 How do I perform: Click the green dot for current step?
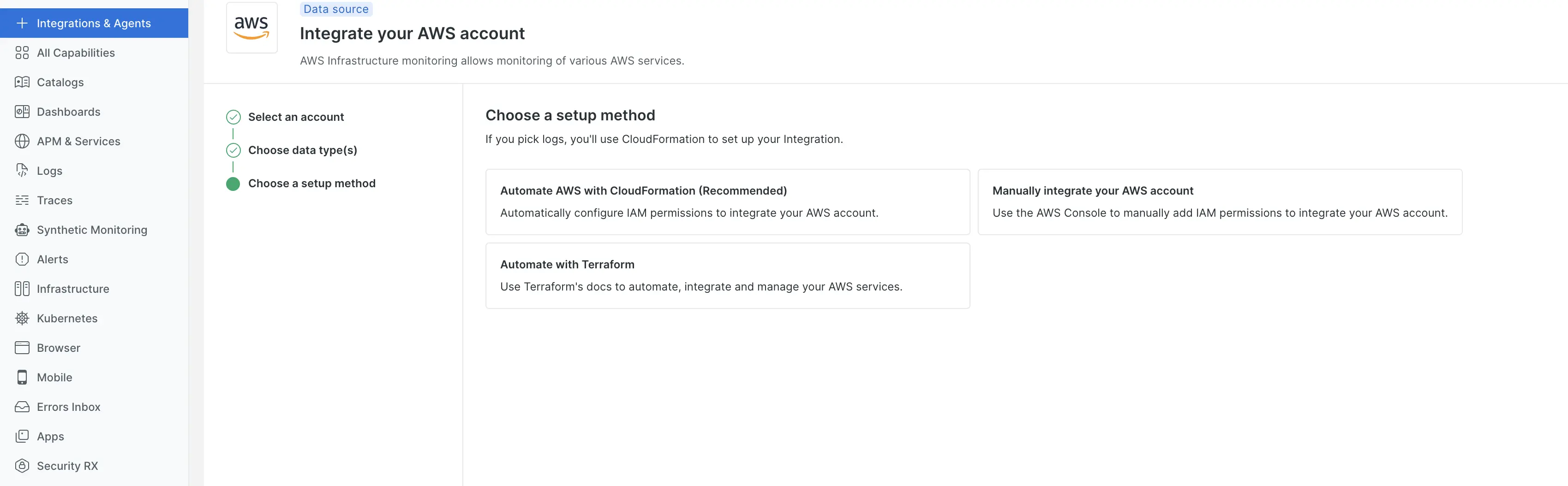233,184
